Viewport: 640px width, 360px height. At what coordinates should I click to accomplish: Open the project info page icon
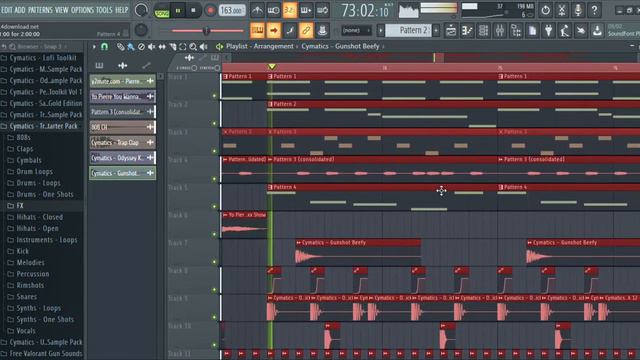tap(532, 31)
